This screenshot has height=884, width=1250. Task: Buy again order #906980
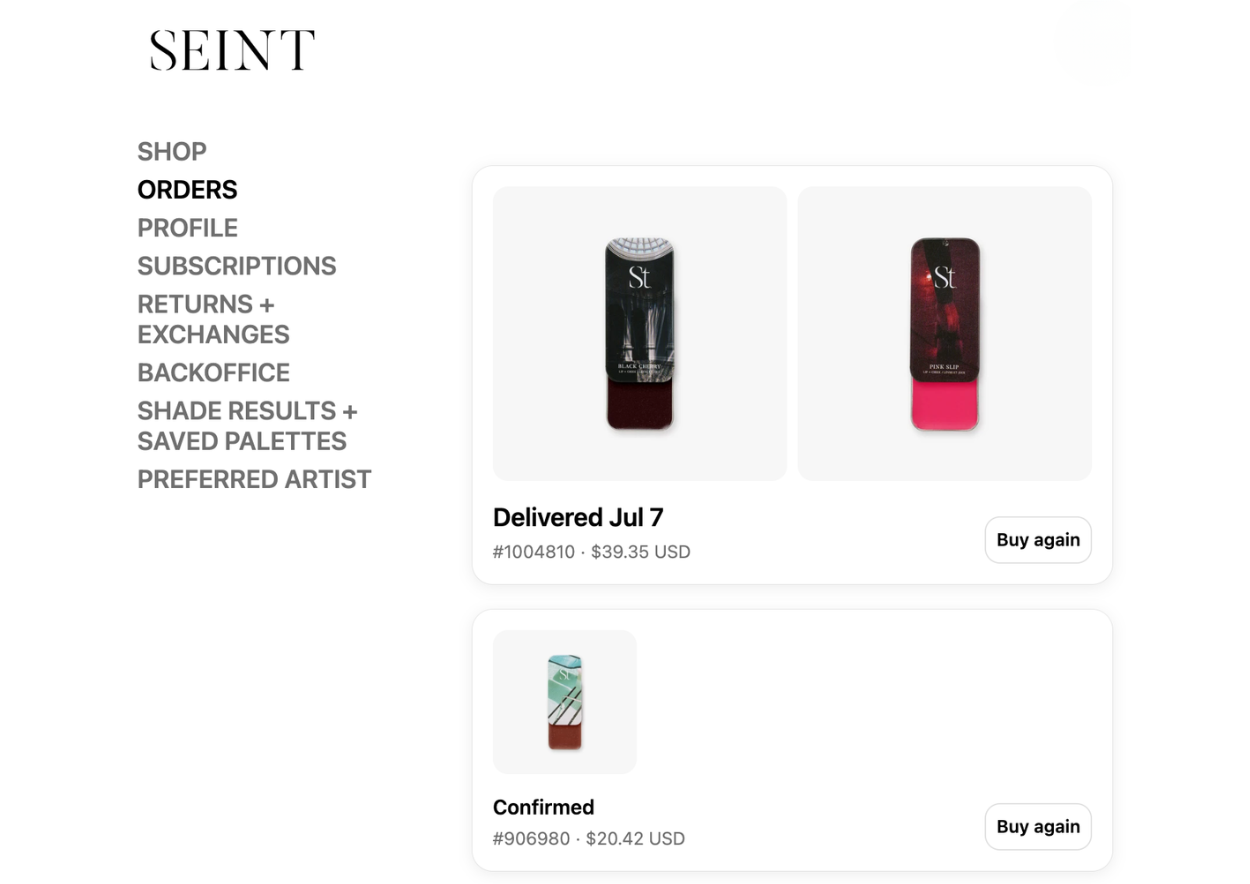[x=1038, y=827]
